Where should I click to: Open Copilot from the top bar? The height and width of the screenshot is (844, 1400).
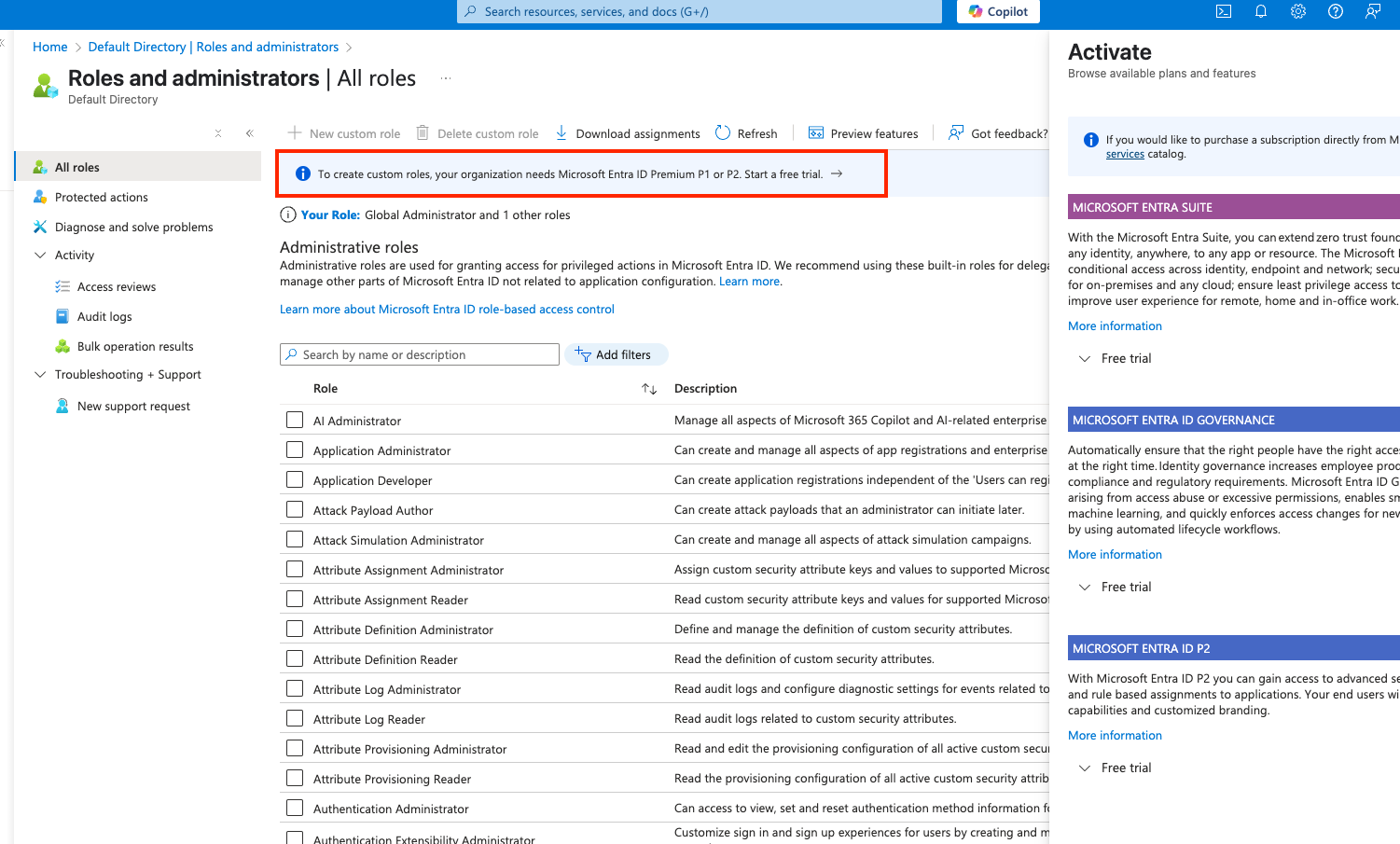tap(998, 11)
